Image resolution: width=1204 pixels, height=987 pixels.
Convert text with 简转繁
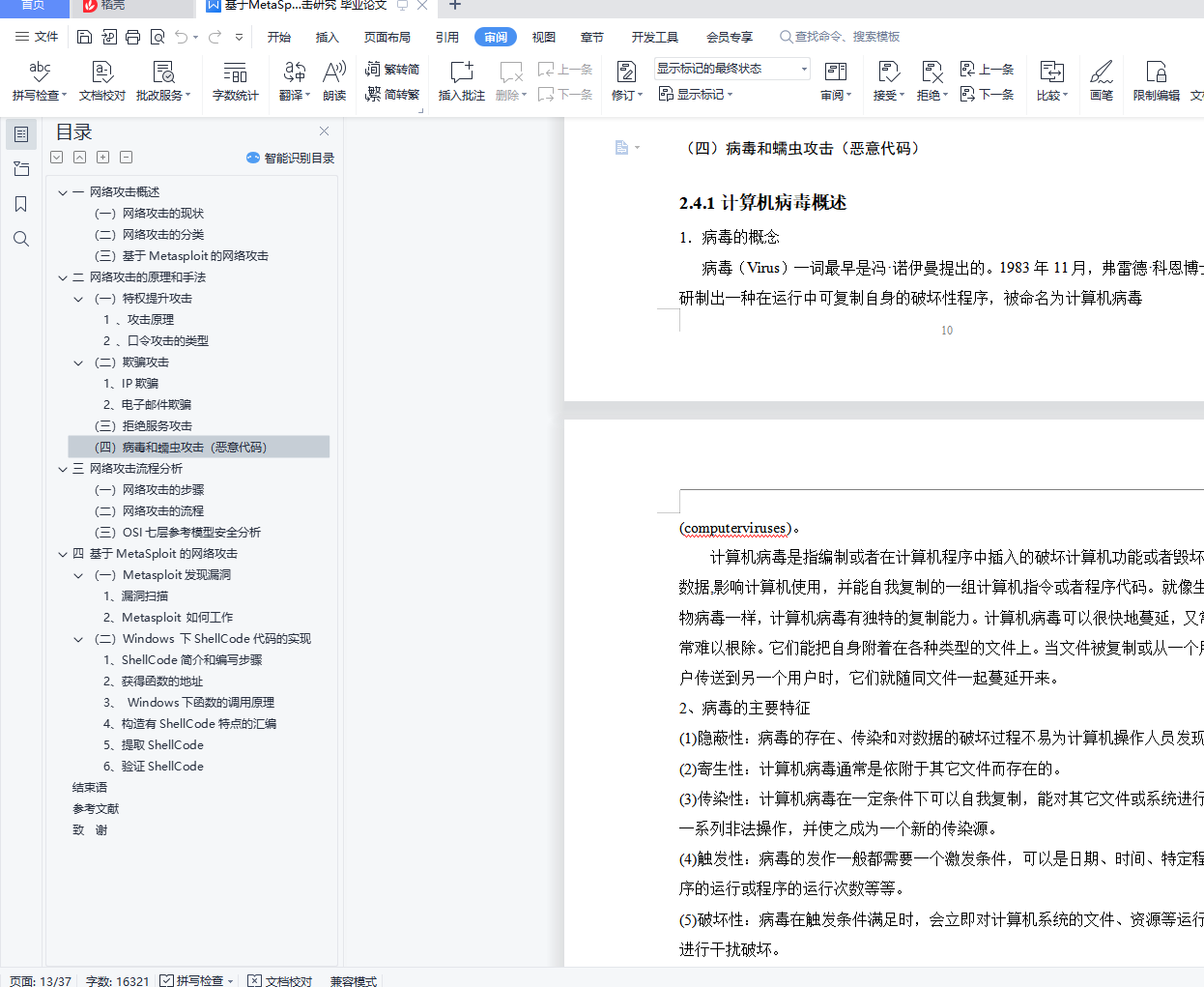pos(392,94)
